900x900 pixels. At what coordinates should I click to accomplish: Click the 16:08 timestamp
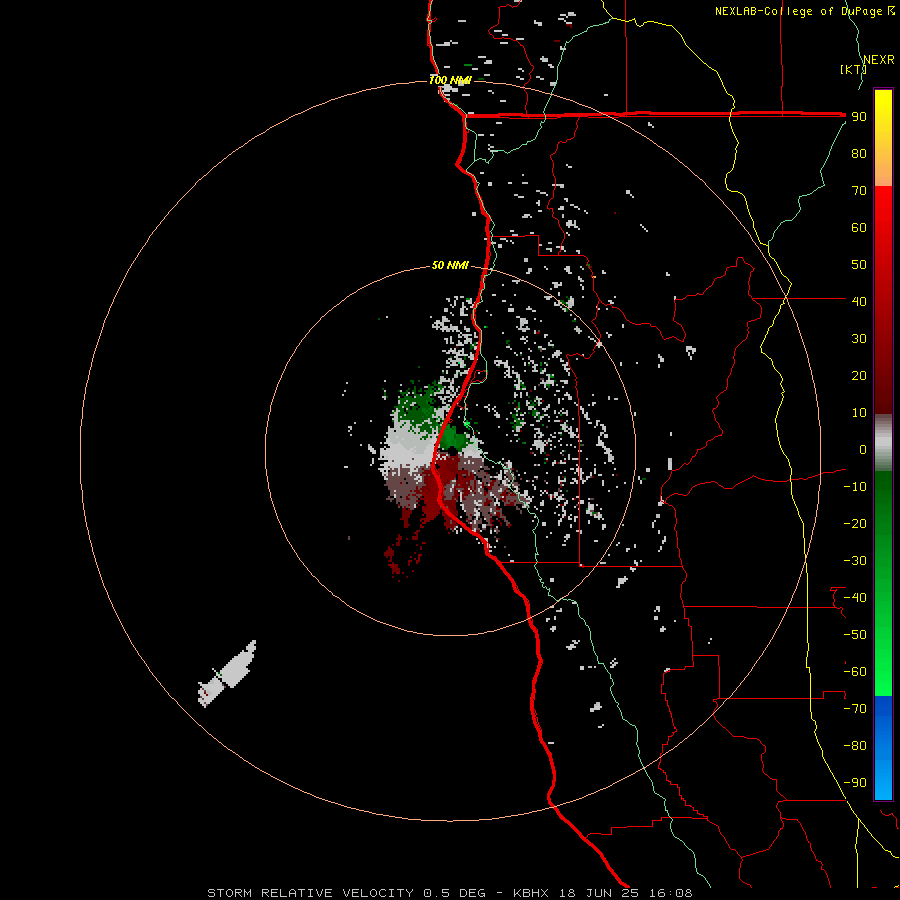(x=671, y=893)
